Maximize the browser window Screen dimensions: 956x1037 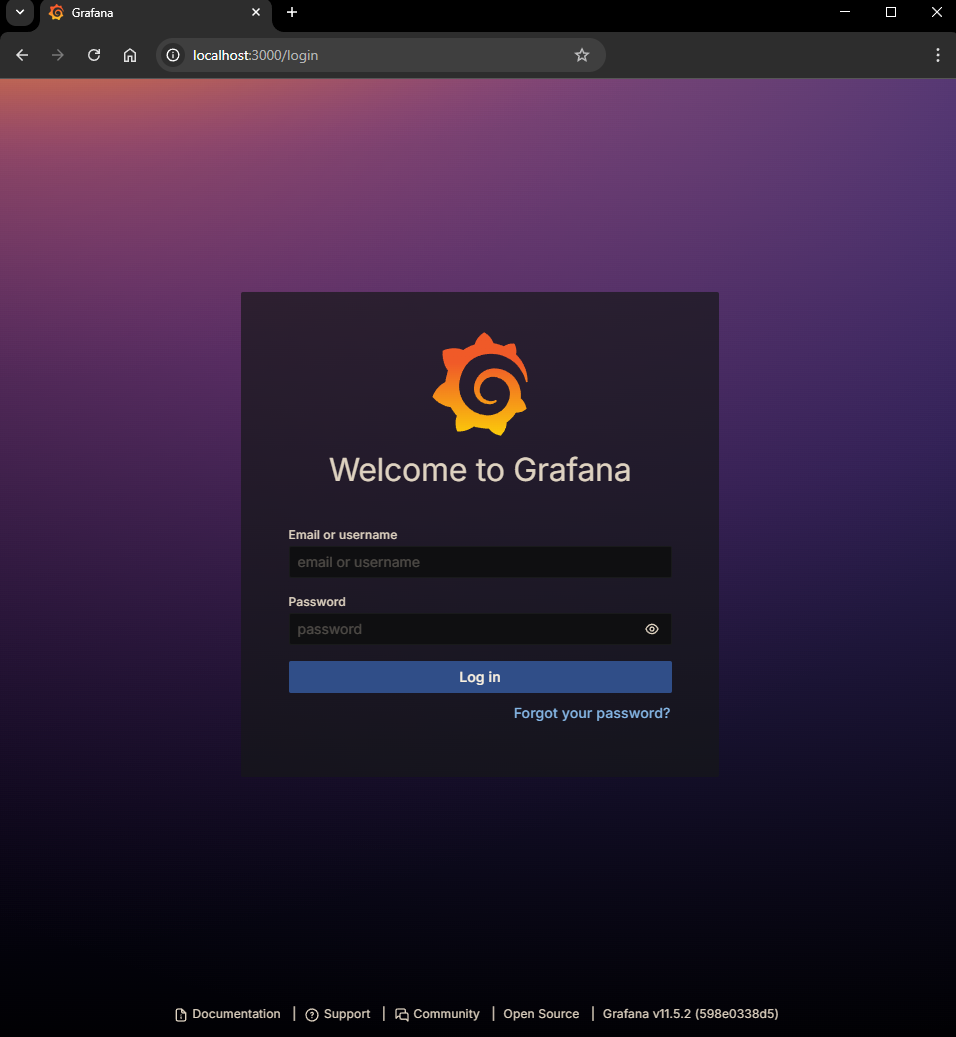coord(891,12)
